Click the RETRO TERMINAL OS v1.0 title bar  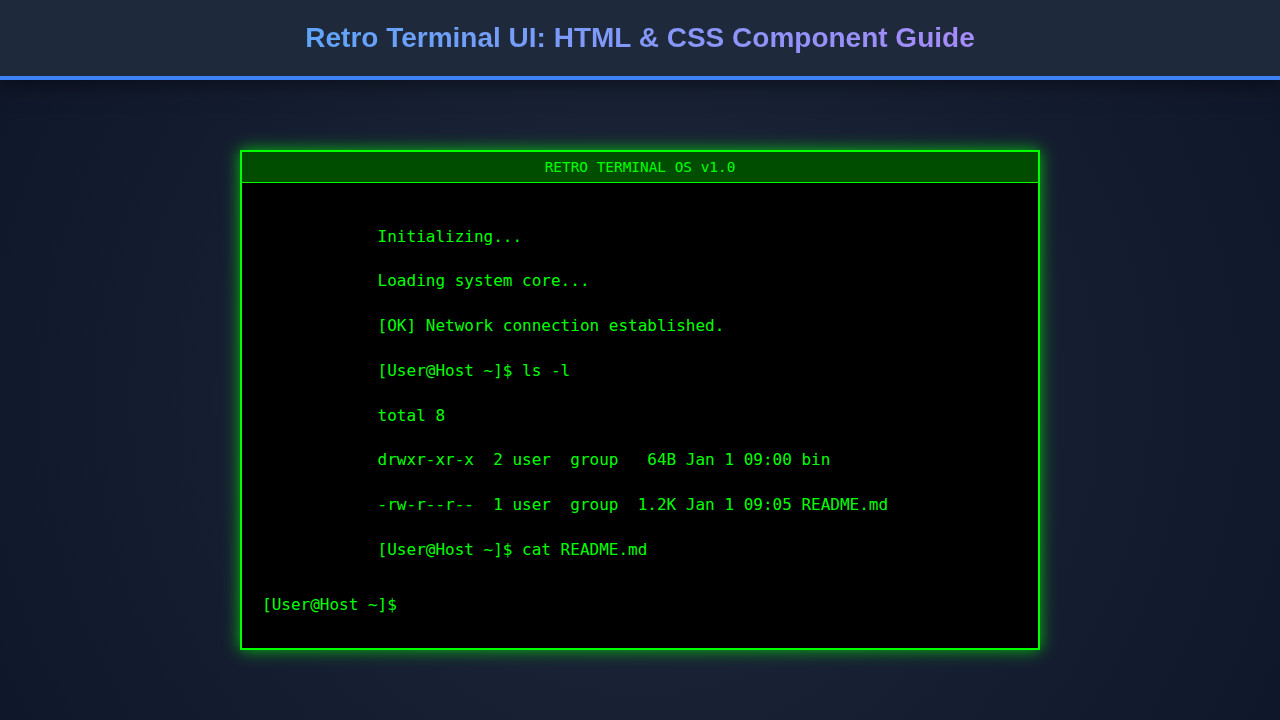(x=639, y=167)
